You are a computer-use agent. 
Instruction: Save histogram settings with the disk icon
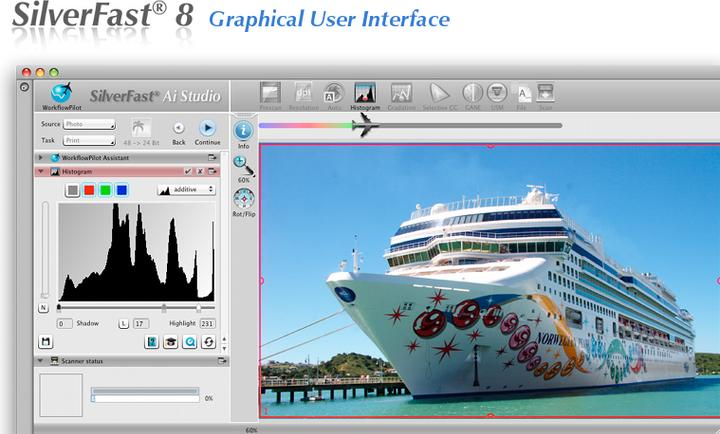45,342
